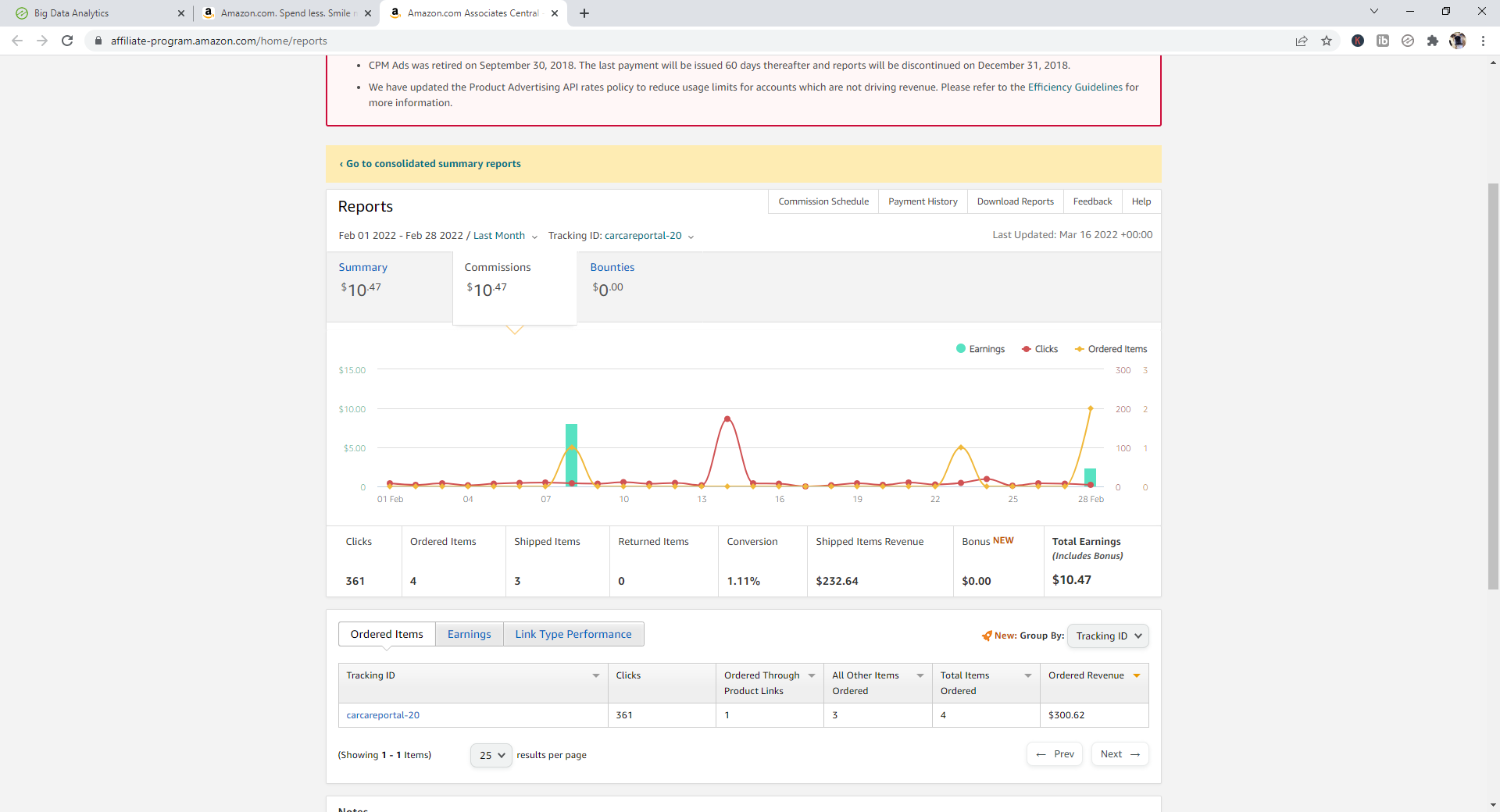
Task: Close the Amazon.com Spend less tab
Action: (x=368, y=13)
